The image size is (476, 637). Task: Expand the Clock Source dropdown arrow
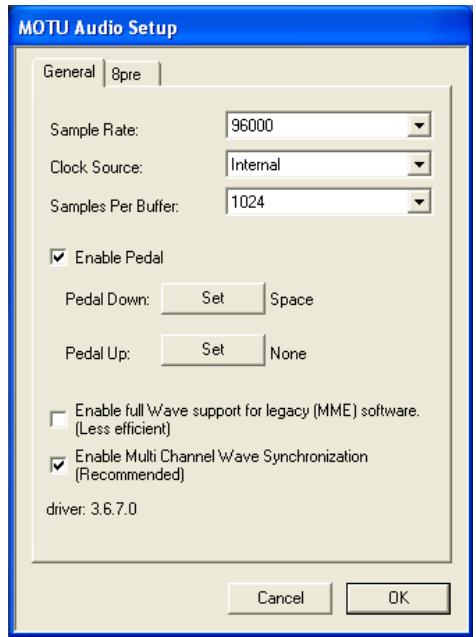(x=419, y=165)
